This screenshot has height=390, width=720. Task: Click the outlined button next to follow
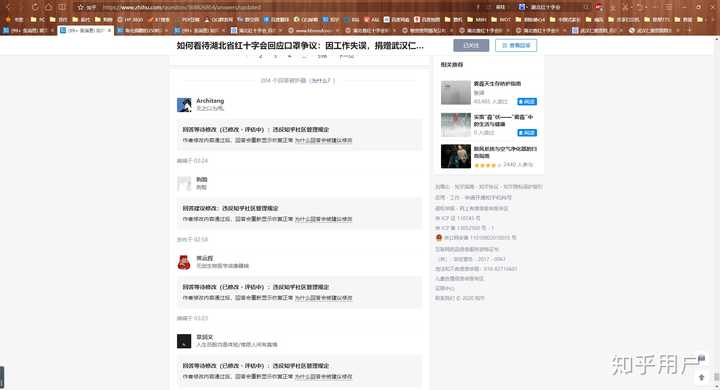coord(516,45)
